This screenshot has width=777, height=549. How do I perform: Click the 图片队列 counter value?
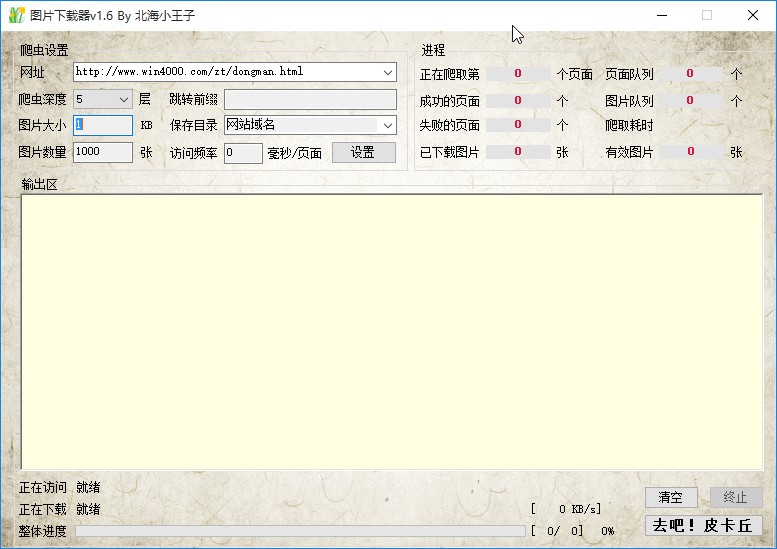point(690,101)
